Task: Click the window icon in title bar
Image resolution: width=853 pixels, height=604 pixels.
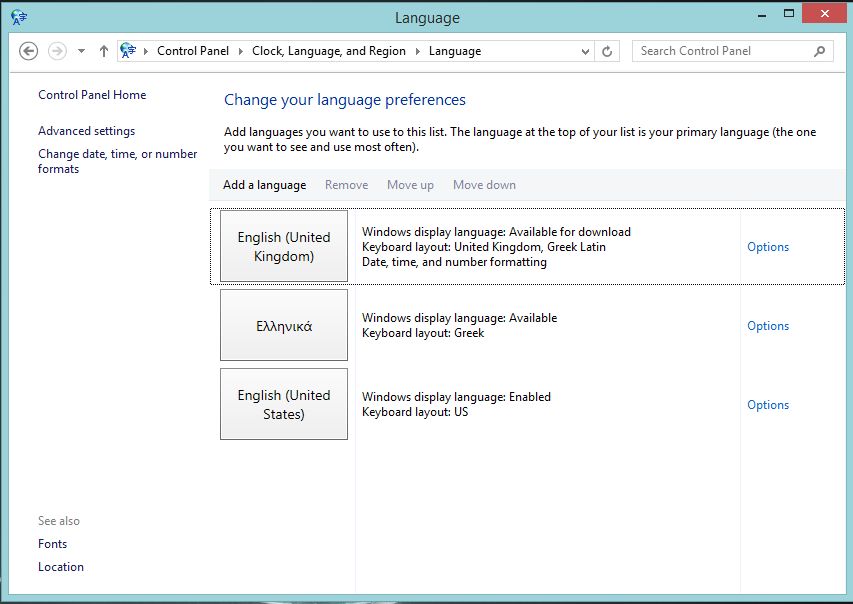Action: (19, 17)
